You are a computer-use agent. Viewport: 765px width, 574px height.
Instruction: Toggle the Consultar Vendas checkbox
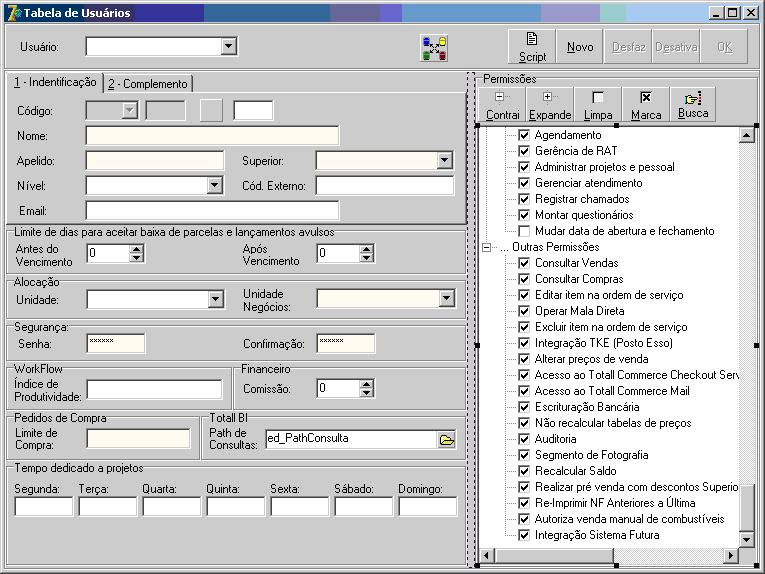524,263
